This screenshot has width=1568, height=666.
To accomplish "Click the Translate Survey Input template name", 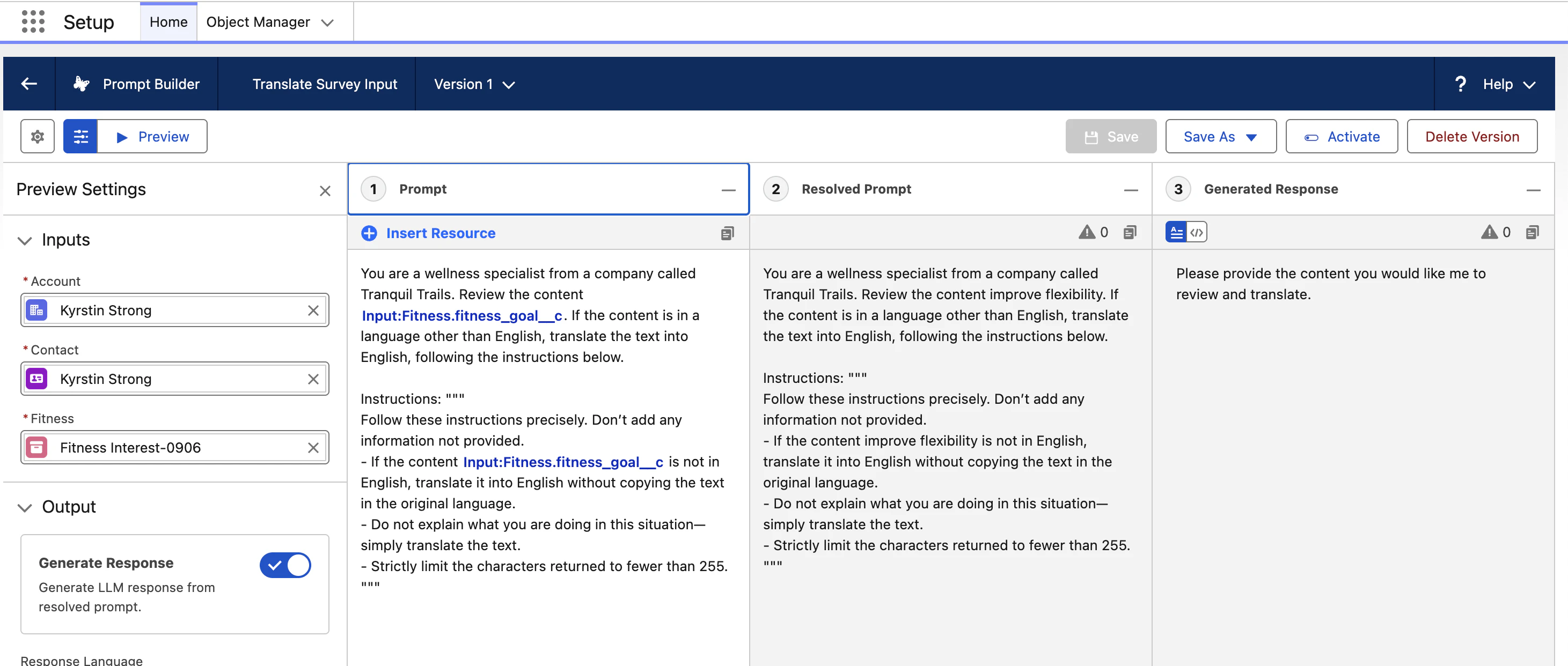I will click(x=325, y=84).
